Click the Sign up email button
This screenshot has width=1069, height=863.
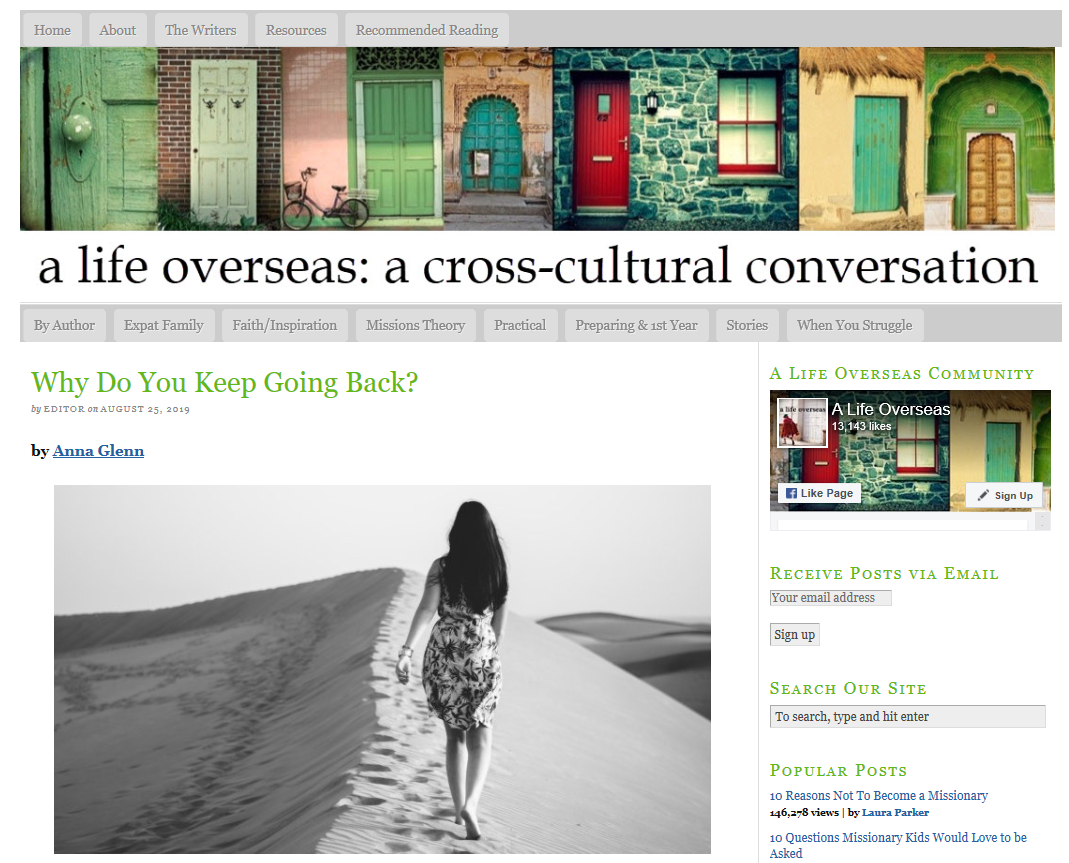[794, 635]
